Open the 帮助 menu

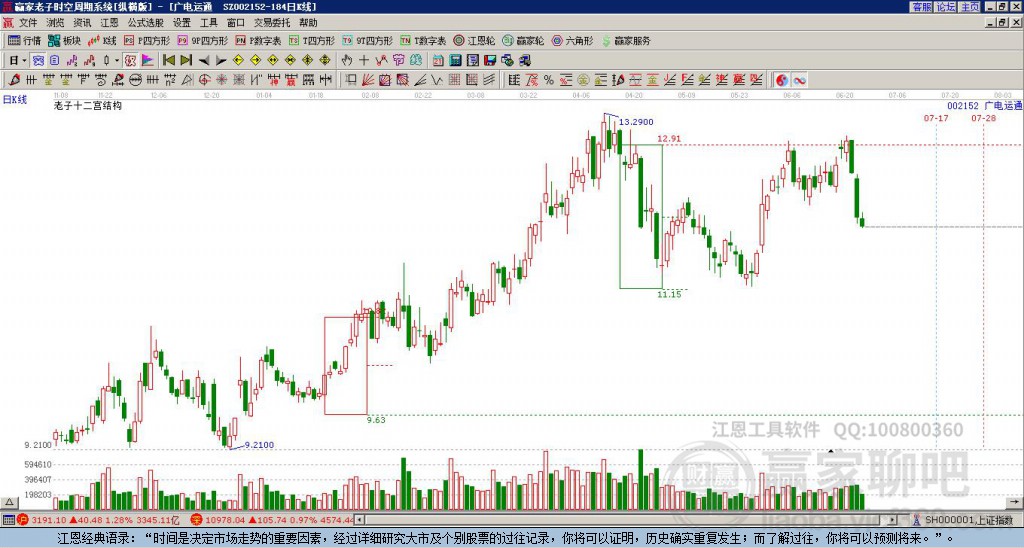point(308,23)
